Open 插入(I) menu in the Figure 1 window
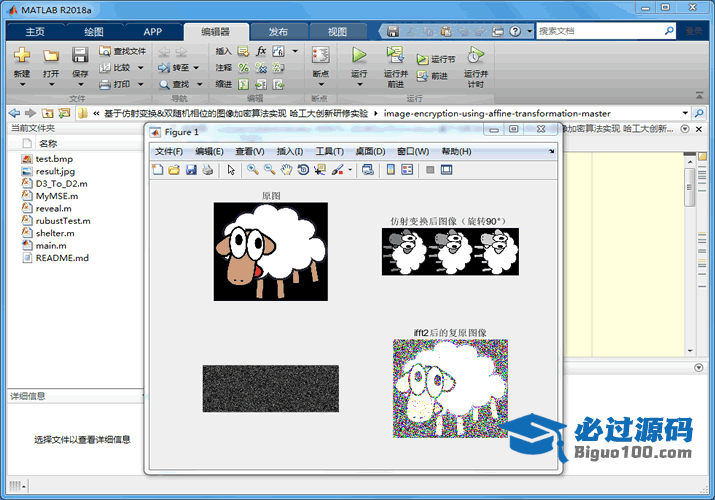 tap(290, 151)
